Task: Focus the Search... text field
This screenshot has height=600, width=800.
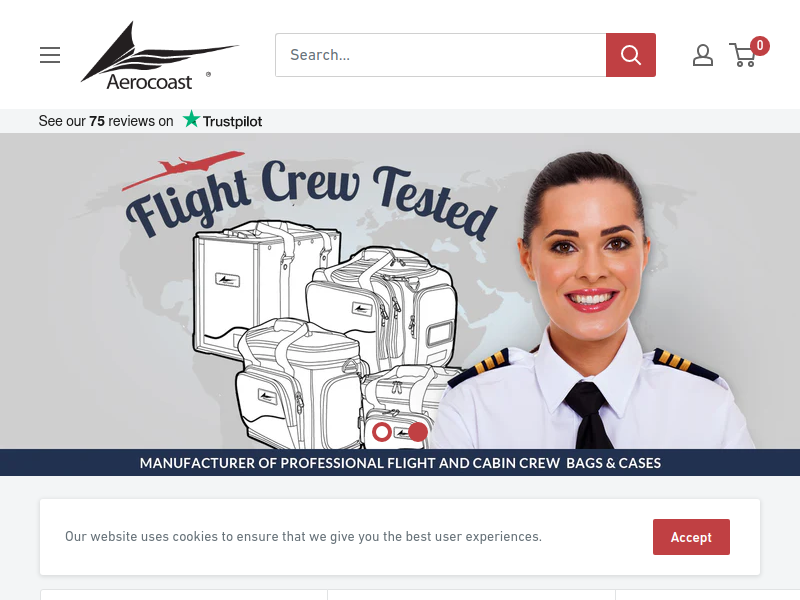Action: click(441, 55)
